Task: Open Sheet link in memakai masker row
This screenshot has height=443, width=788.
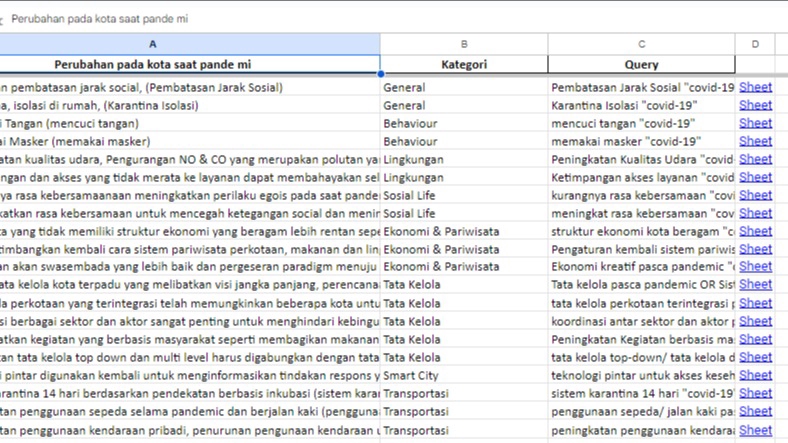Action: tap(755, 141)
